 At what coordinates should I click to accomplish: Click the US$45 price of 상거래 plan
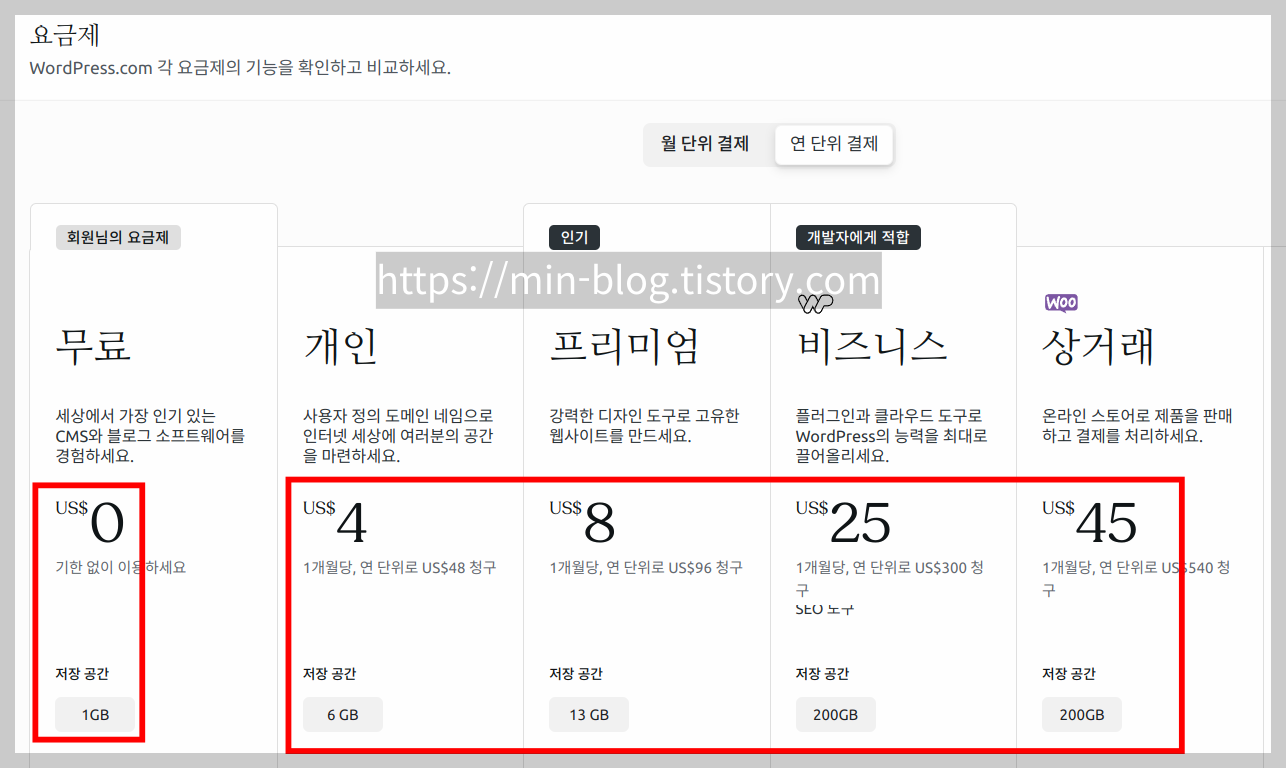(x=1090, y=521)
